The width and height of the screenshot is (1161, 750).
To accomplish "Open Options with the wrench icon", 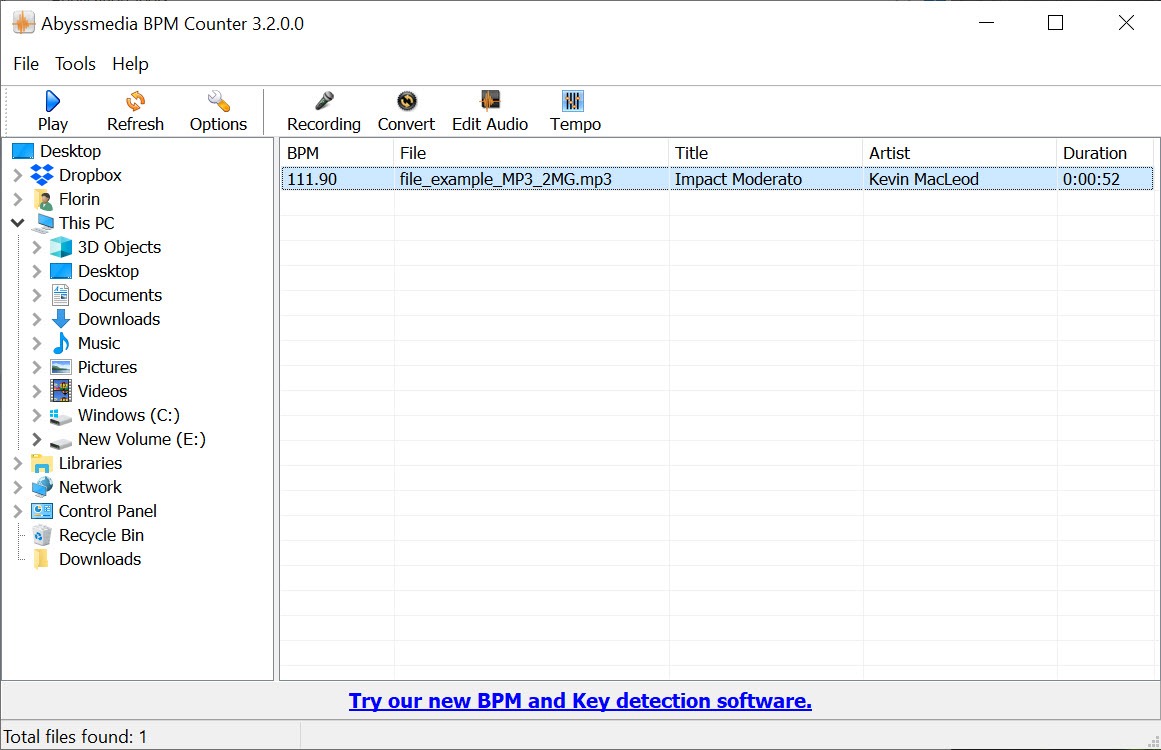I will 218,102.
